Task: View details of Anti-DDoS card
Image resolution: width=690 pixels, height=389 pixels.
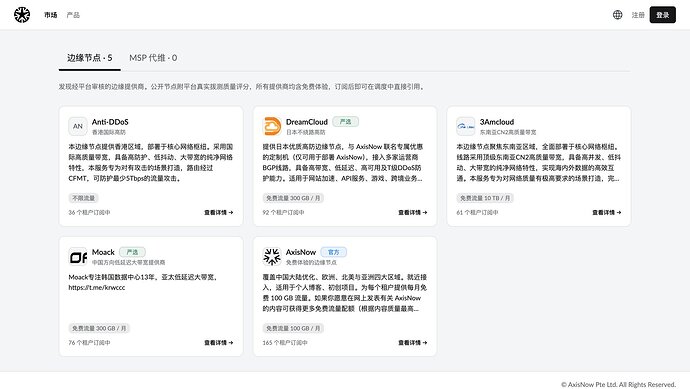Action: [219, 213]
